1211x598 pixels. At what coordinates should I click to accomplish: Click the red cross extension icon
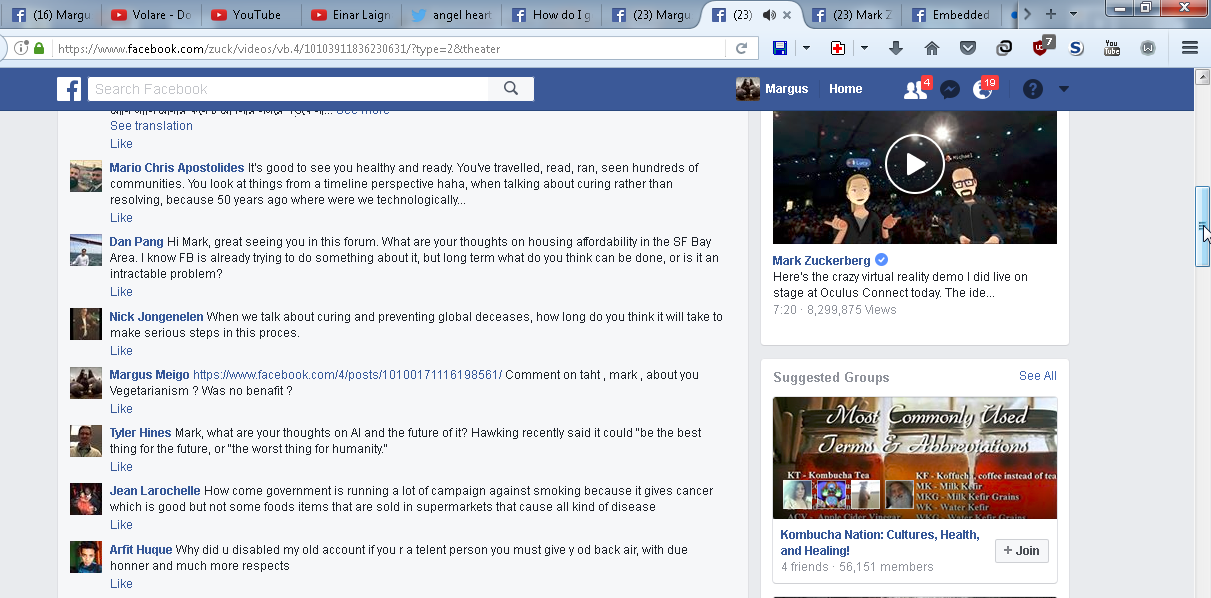[838, 48]
